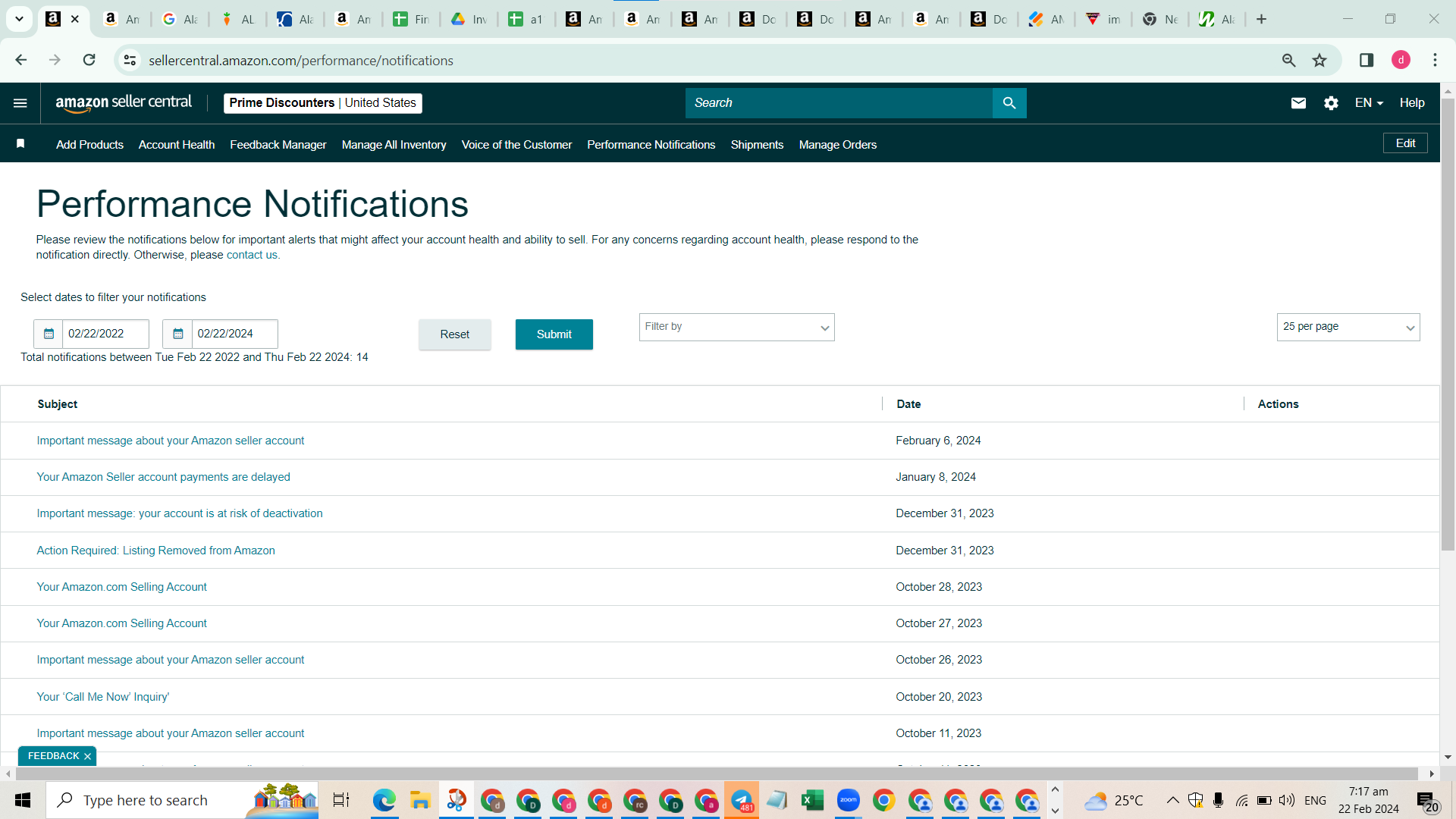Open Telegram from the taskbar
1456x819 pixels.
(742, 800)
